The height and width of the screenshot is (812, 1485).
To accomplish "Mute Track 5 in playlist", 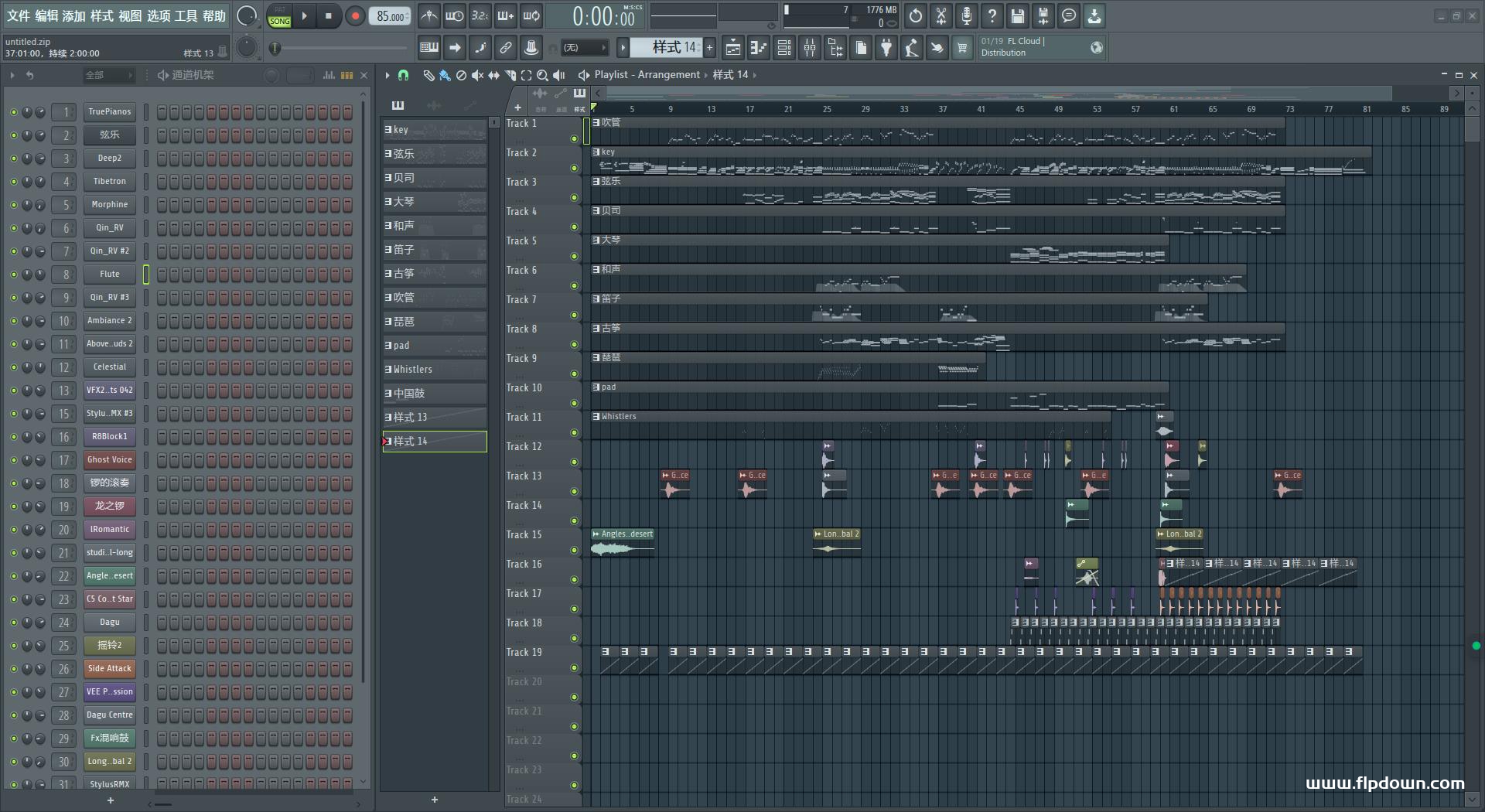I will click(574, 257).
